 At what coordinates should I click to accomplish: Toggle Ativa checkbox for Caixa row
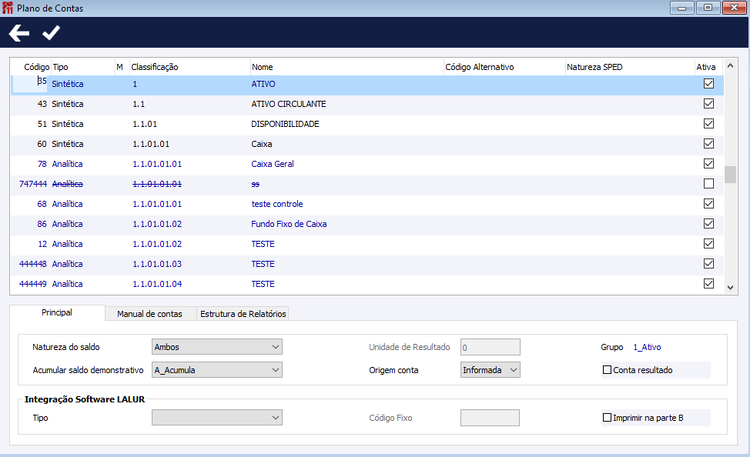coord(709,144)
